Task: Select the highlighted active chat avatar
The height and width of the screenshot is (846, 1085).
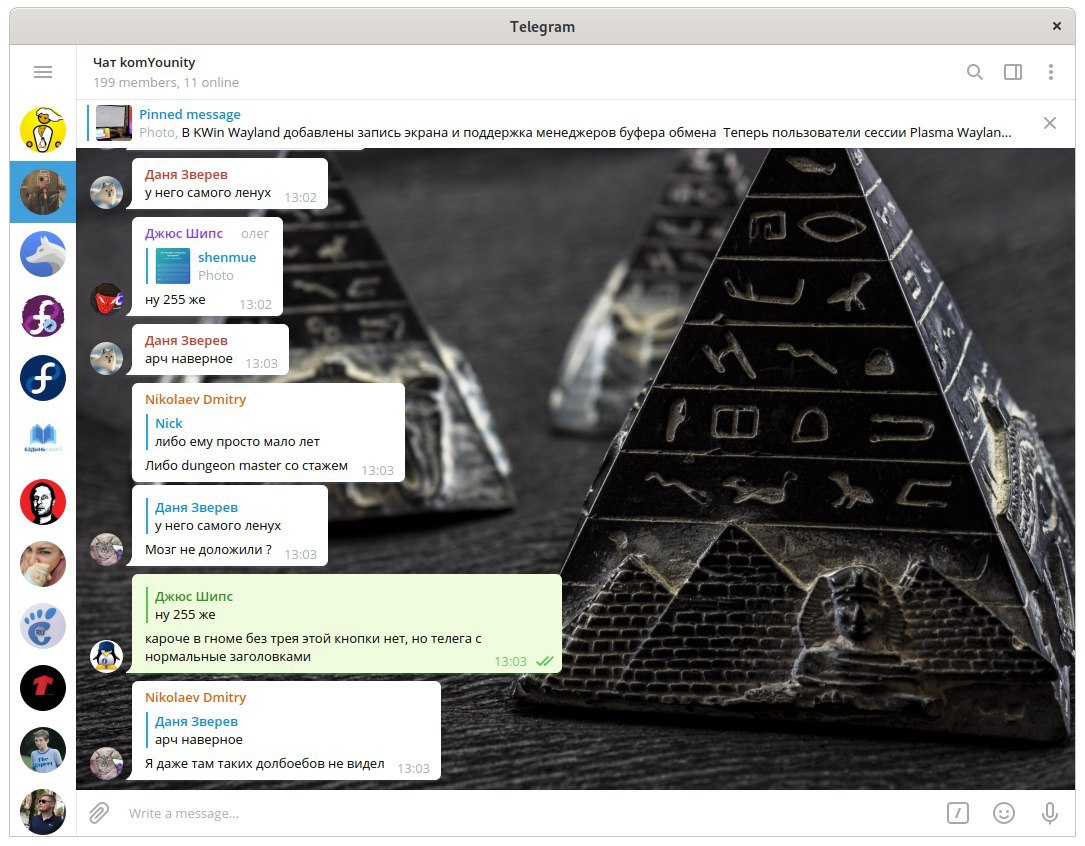Action: (43, 192)
